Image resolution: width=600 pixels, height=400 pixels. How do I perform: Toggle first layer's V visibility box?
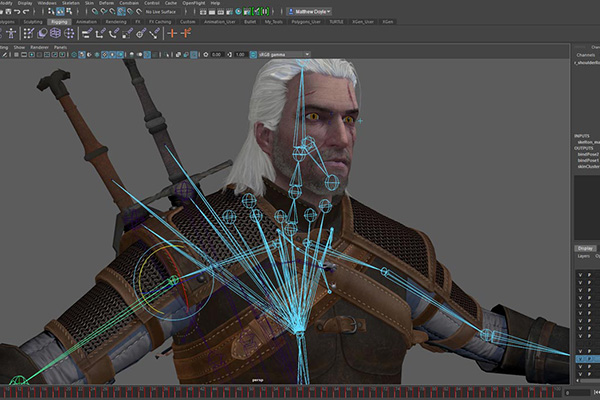[x=580, y=275]
